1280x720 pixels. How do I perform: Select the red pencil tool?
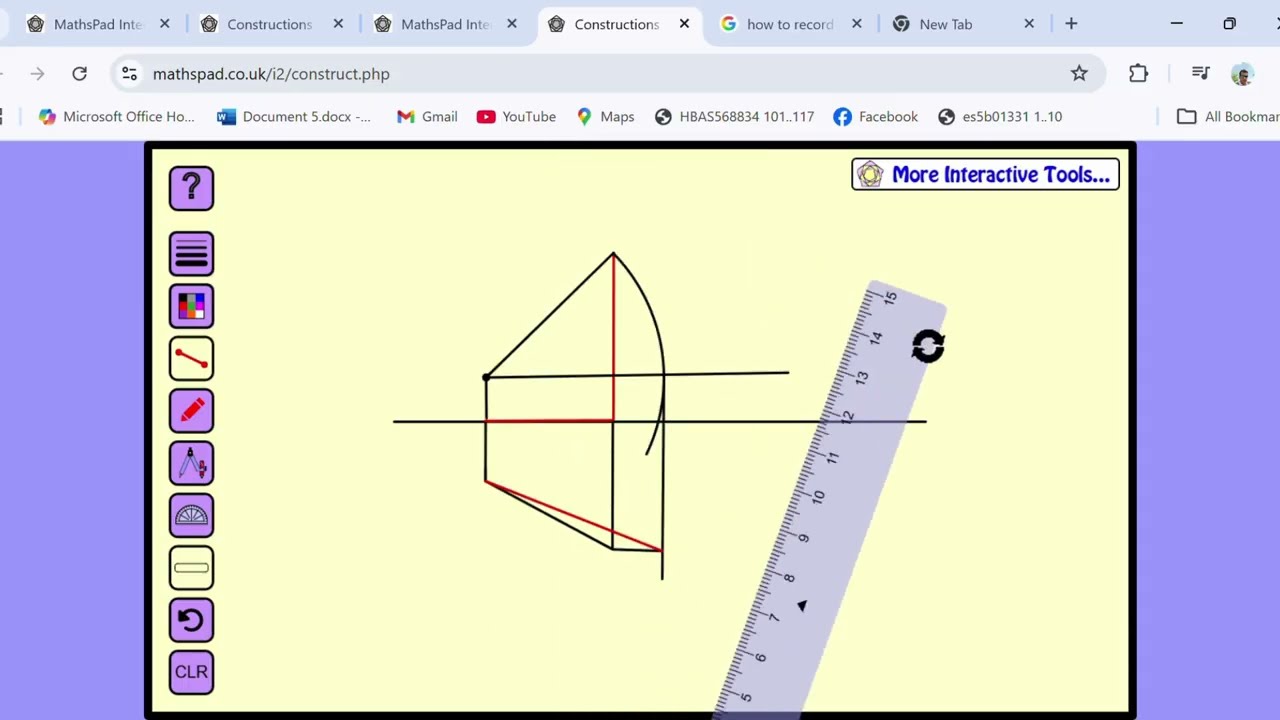tap(191, 410)
